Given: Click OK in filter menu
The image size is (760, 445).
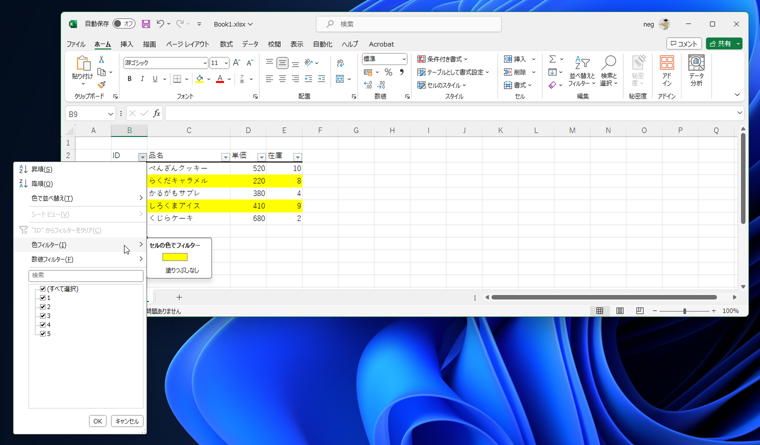Looking at the screenshot, I should (97, 421).
